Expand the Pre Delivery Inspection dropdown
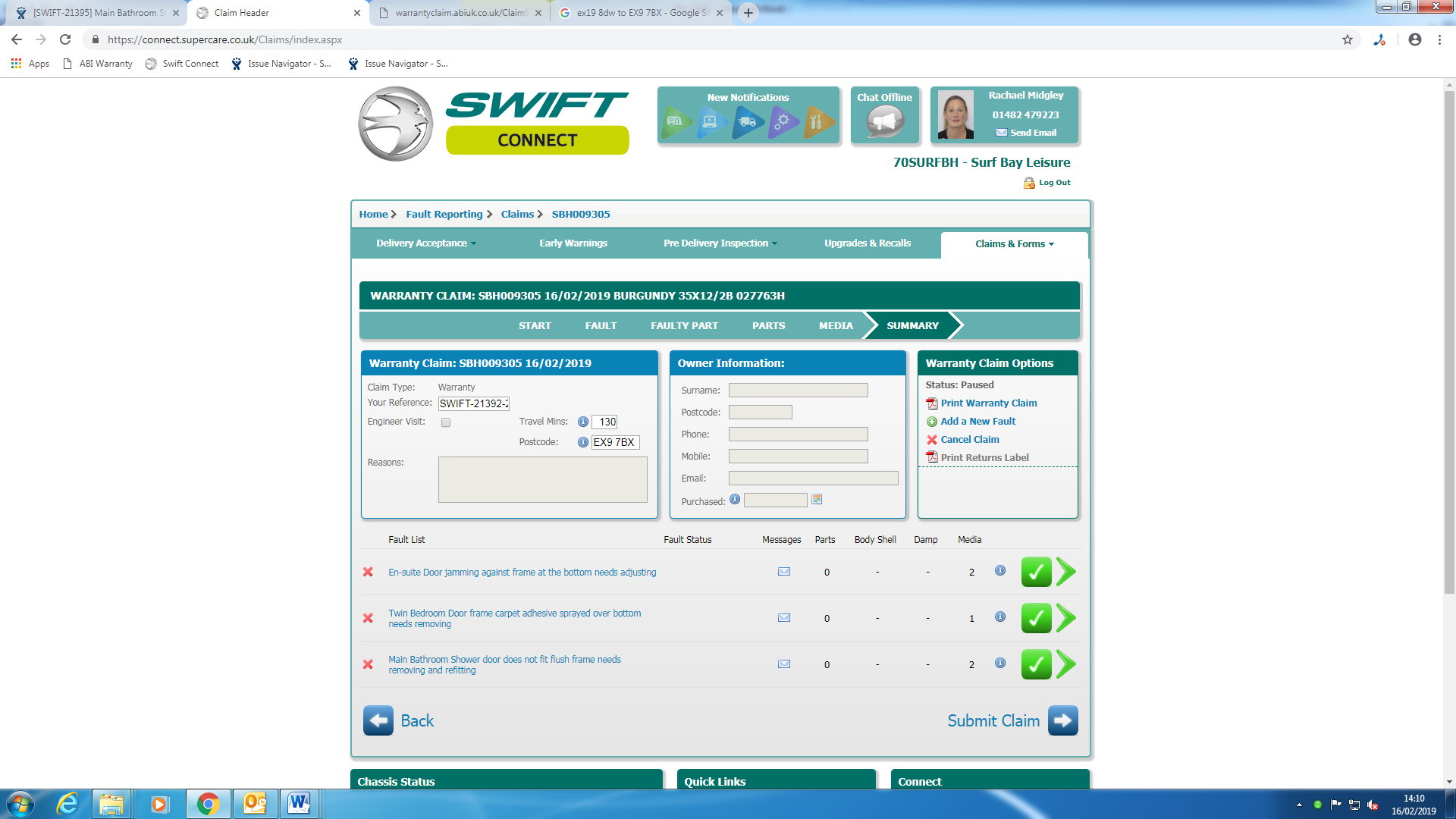The width and height of the screenshot is (1456, 819). pyautogui.click(x=720, y=243)
